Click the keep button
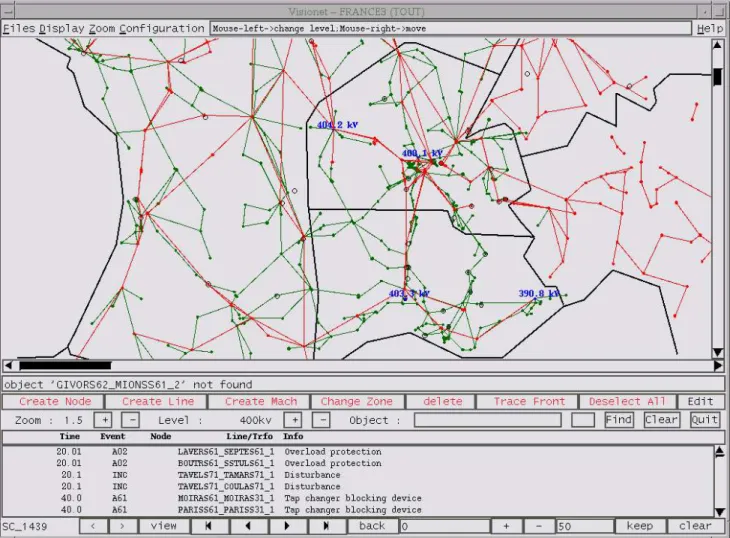Viewport: 730px width, 538px height. [x=640, y=526]
